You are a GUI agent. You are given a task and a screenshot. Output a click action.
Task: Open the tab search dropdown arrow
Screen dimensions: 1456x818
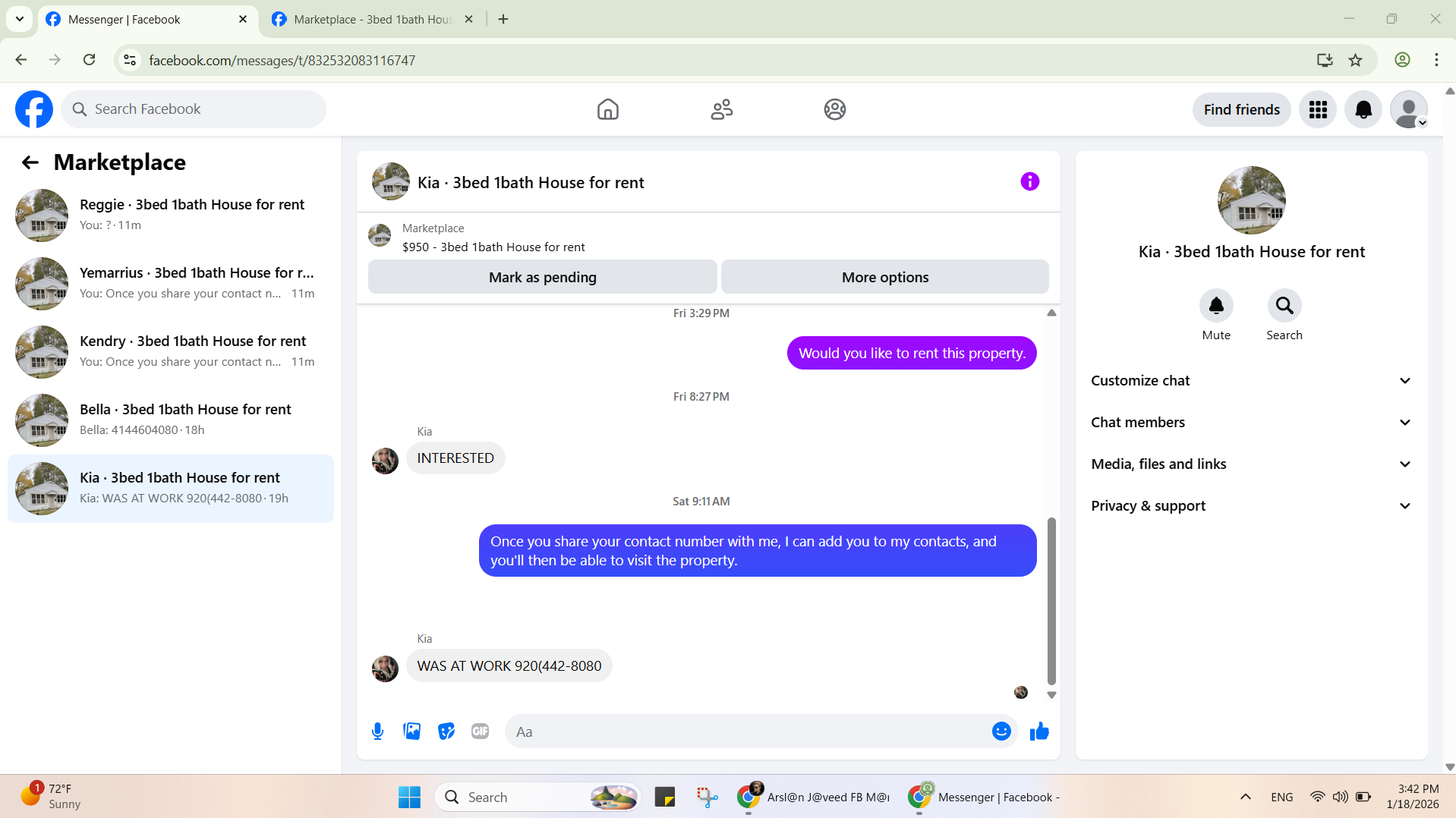point(20,19)
